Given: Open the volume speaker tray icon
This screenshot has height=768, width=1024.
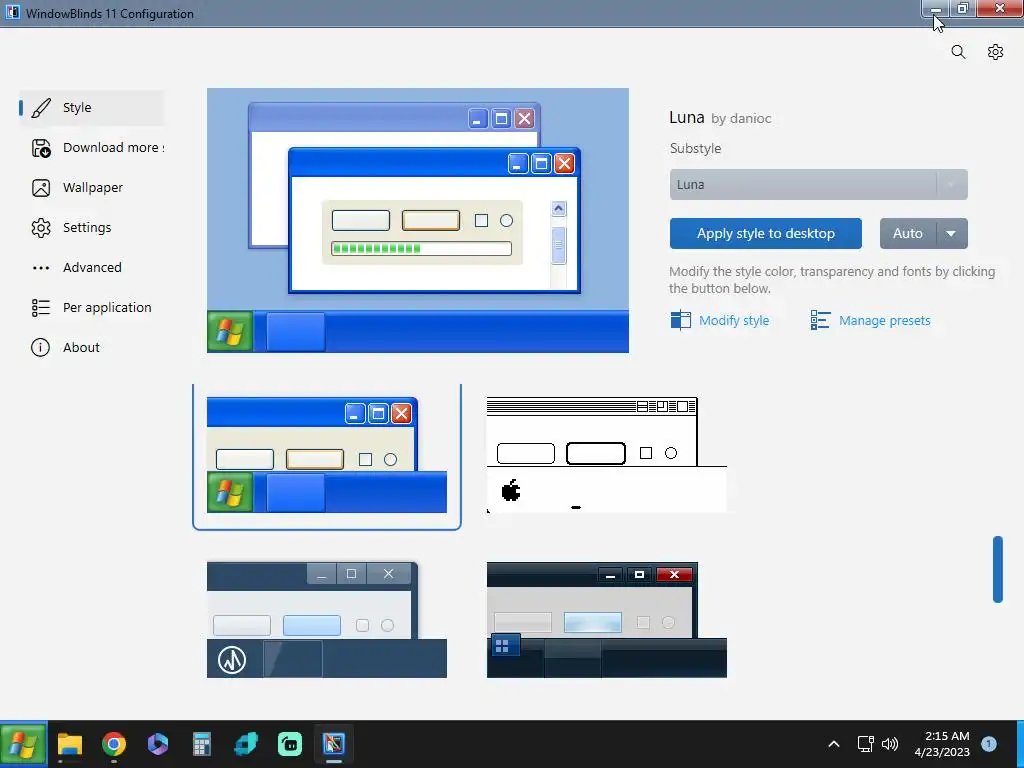Looking at the screenshot, I should click(890, 744).
